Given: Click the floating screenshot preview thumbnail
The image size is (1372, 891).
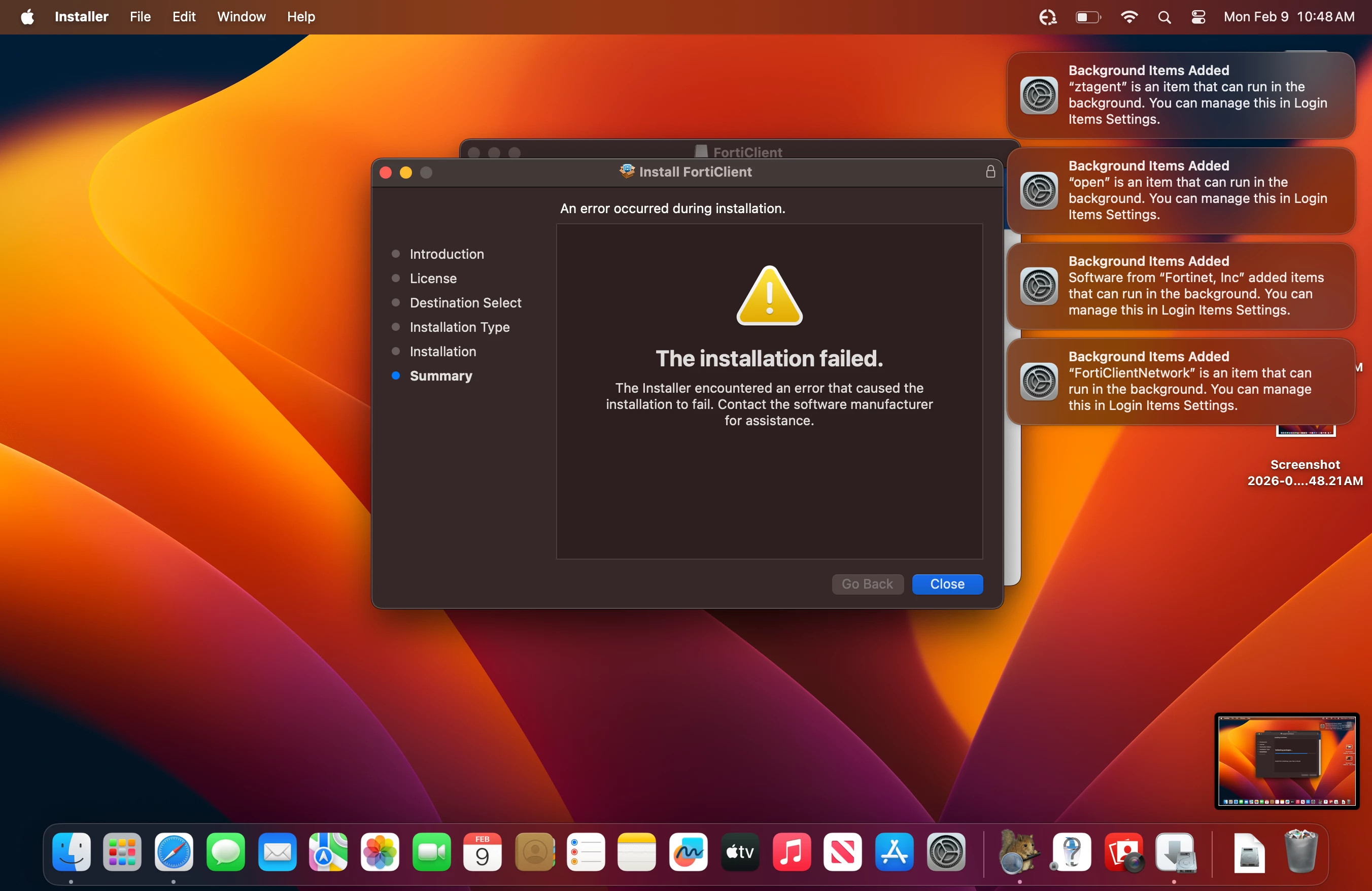Looking at the screenshot, I should (1287, 761).
